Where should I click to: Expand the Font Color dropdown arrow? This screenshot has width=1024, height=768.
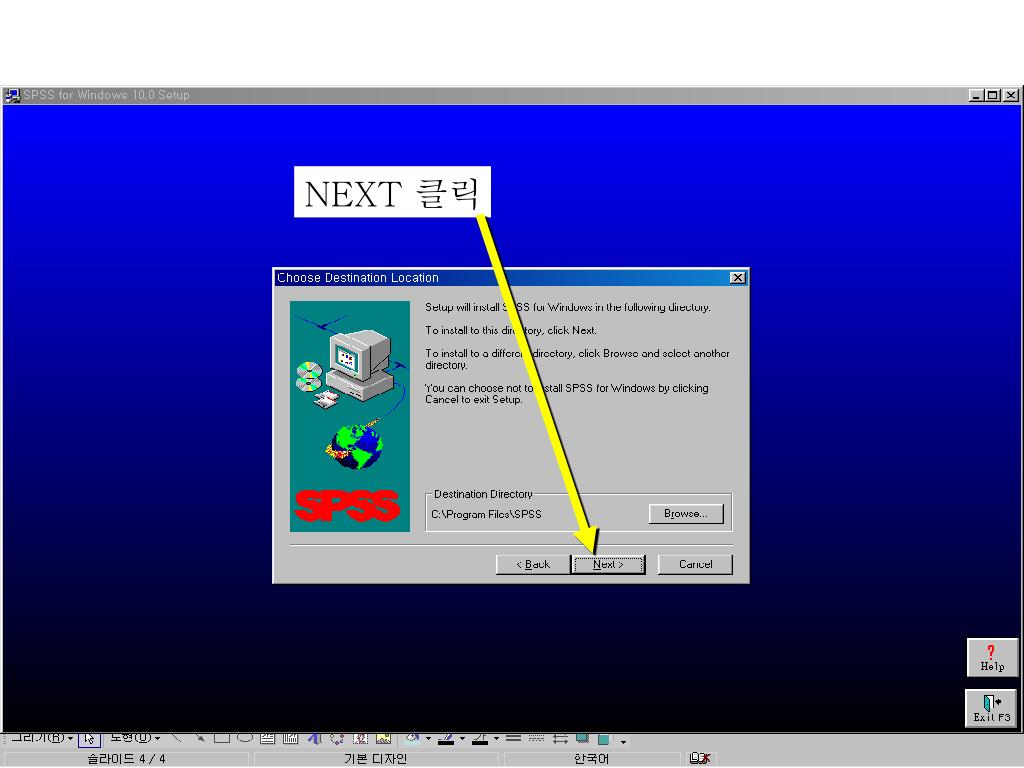tap(496, 739)
